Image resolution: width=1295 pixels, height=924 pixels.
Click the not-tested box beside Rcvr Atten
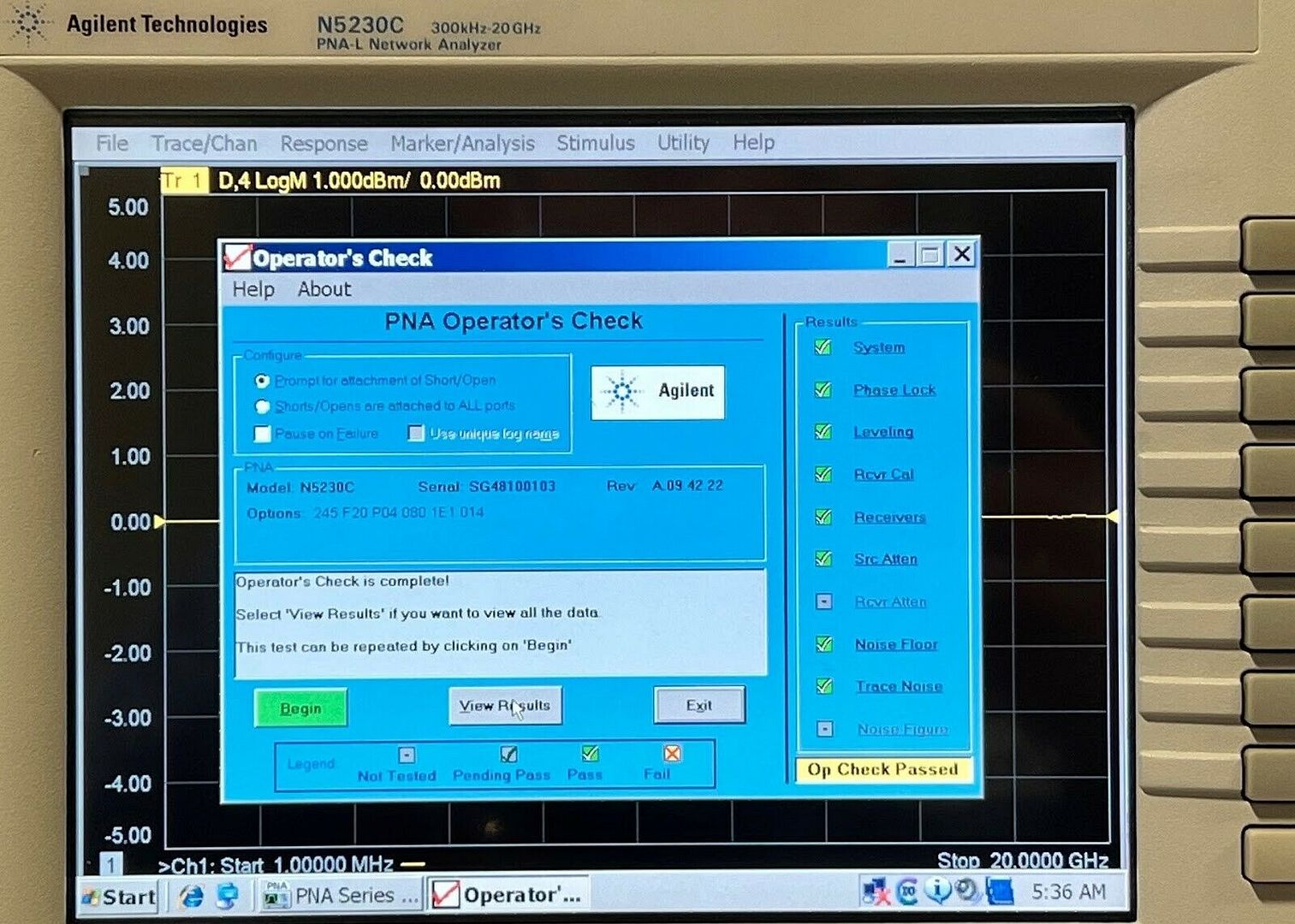pos(823,601)
